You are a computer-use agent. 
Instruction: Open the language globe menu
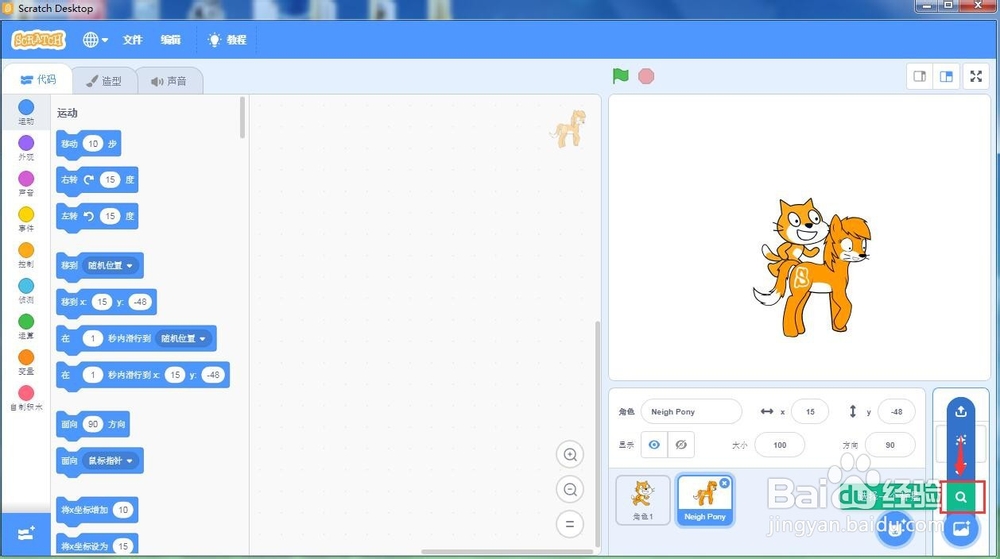tap(95, 40)
